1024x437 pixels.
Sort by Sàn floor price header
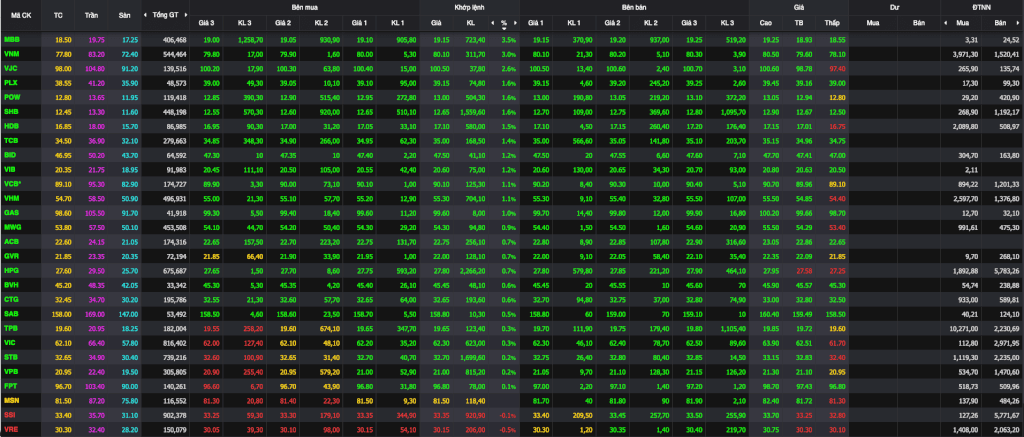pyautogui.click(x=124, y=14)
